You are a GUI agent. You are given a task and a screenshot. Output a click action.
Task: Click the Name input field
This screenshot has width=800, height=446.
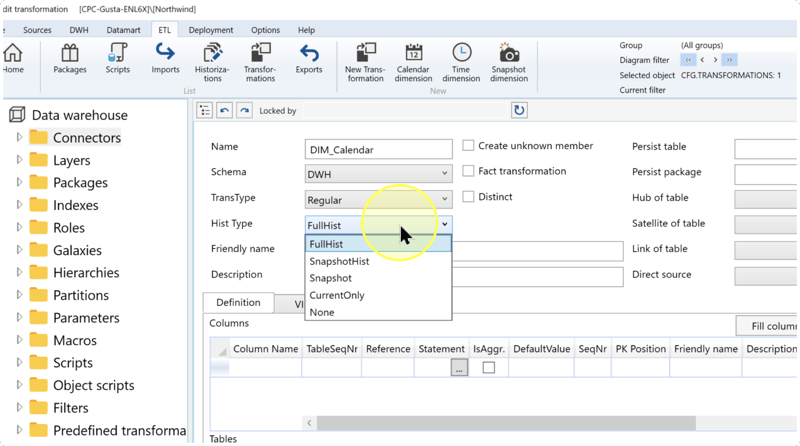tap(379, 150)
